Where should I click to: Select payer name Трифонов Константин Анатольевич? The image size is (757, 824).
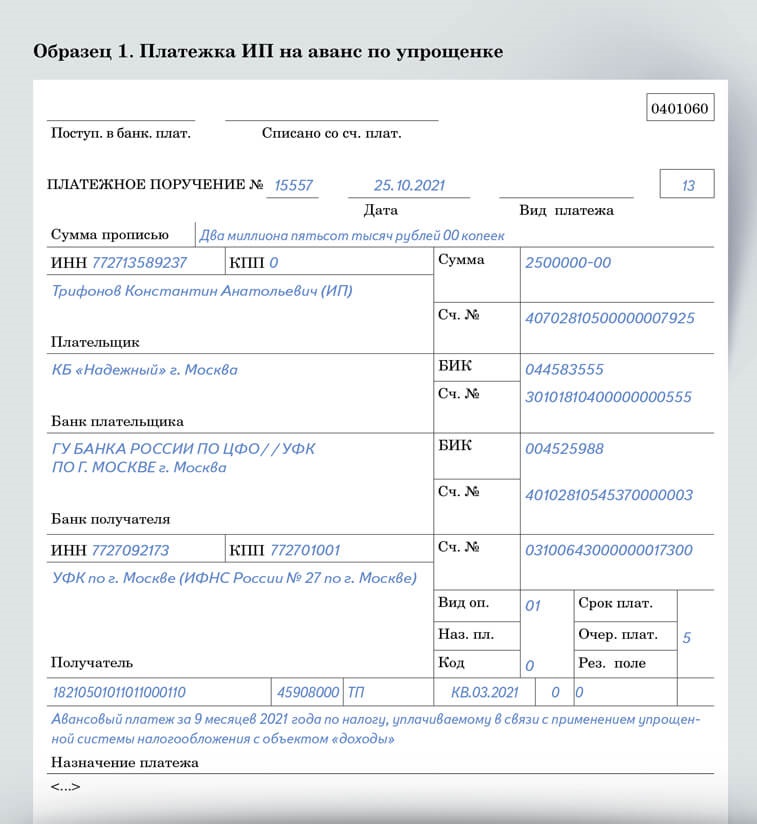pyautogui.click(x=201, y=292)
